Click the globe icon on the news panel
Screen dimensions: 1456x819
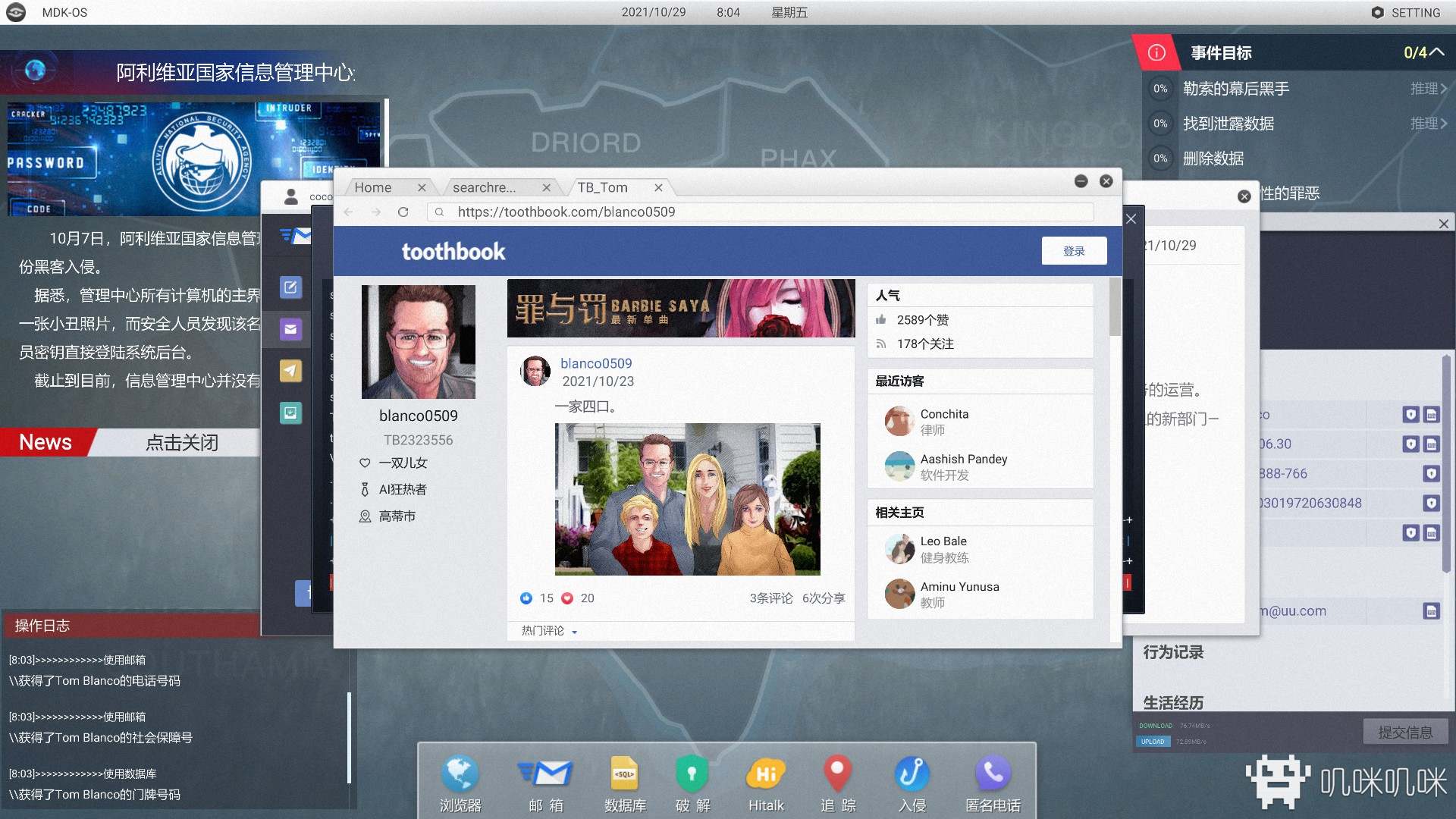(x=35, y=70)
